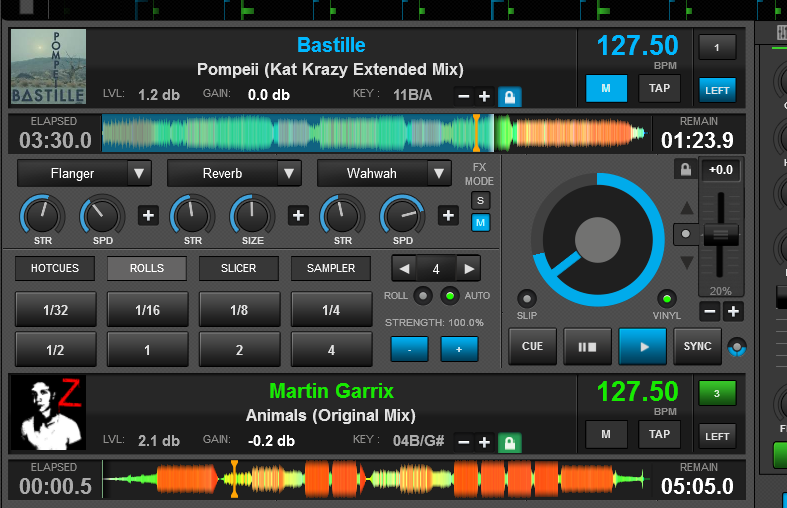Viewport: 787px width, 508px height.
Task: Click the blue play button
Action: coord(643,346)
